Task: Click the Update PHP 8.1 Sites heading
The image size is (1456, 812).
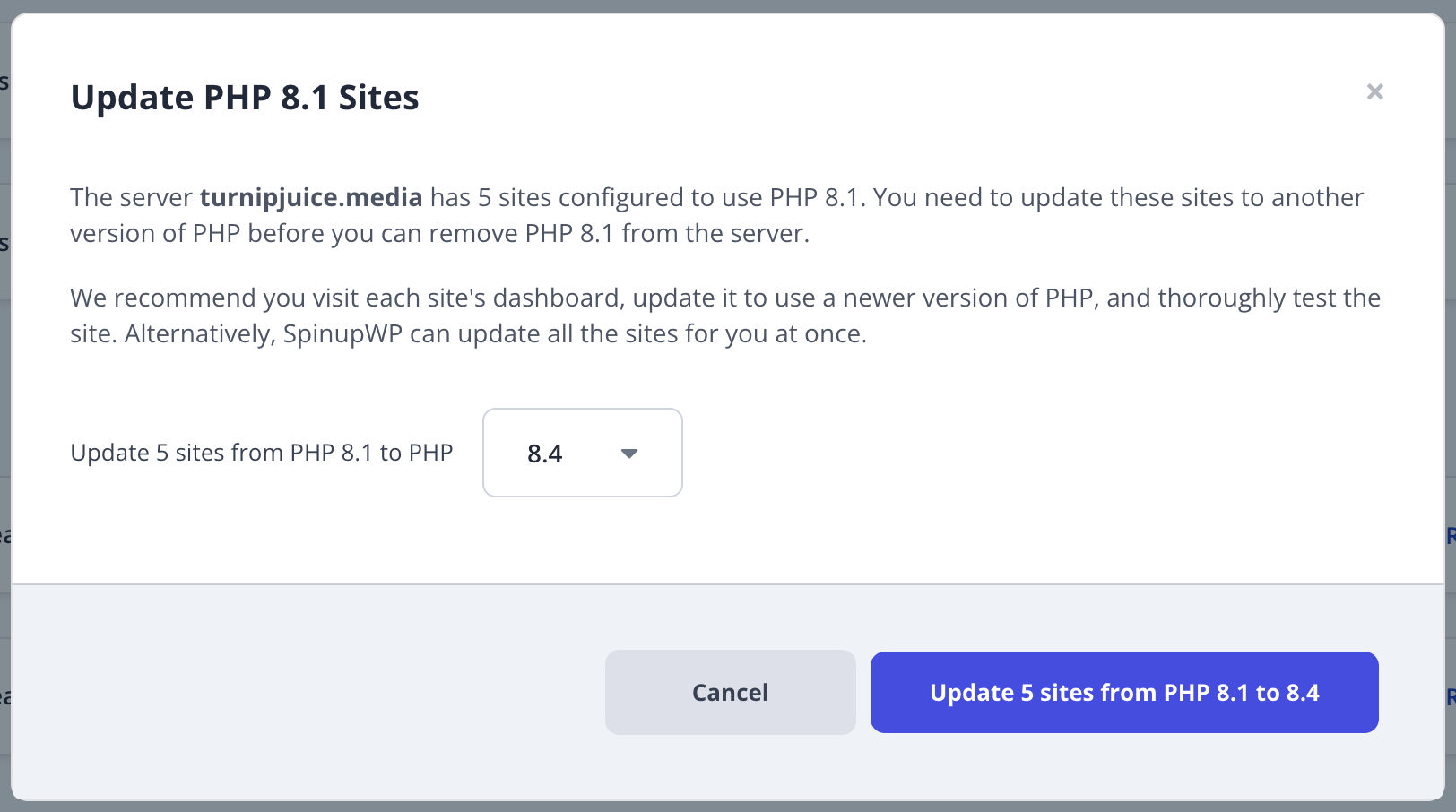Action: (245, 97)
